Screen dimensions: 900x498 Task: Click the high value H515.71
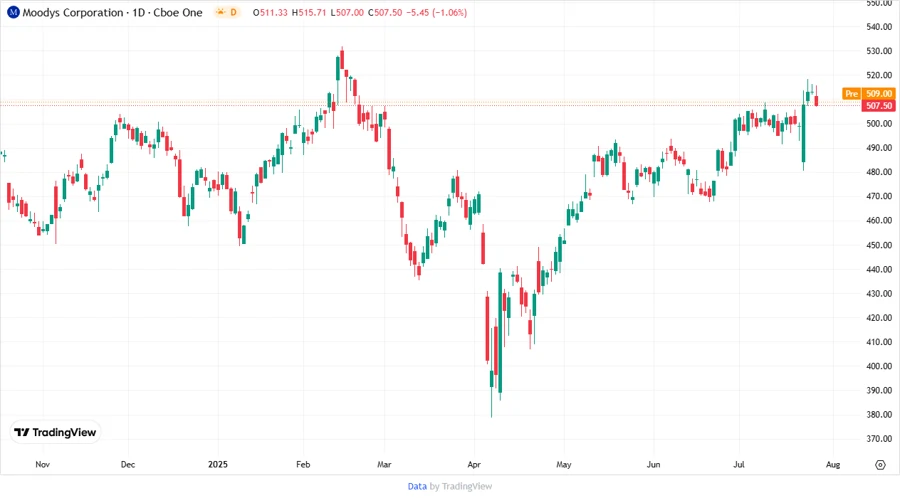pyautogui.click(x=309, y=12)
